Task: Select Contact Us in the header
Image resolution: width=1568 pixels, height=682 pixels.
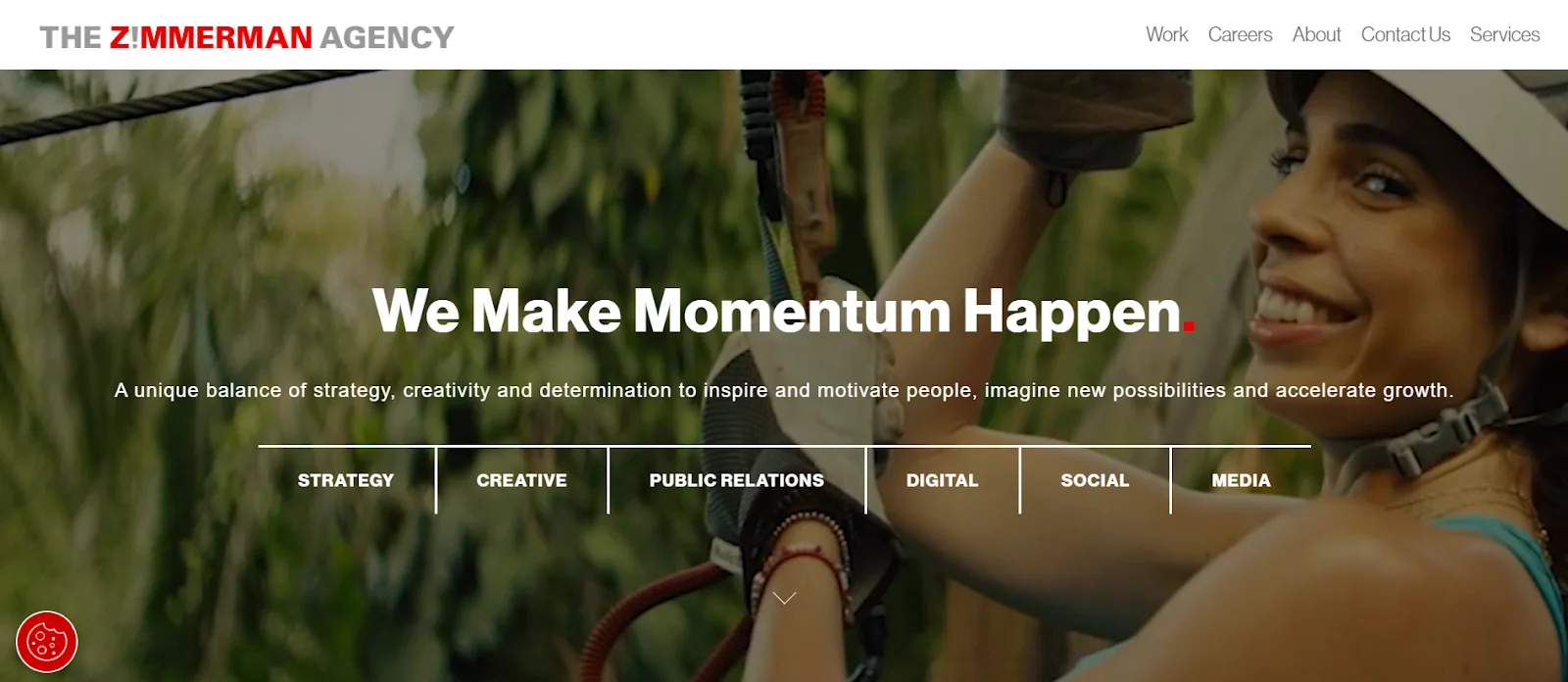Action: point(1405,34)
